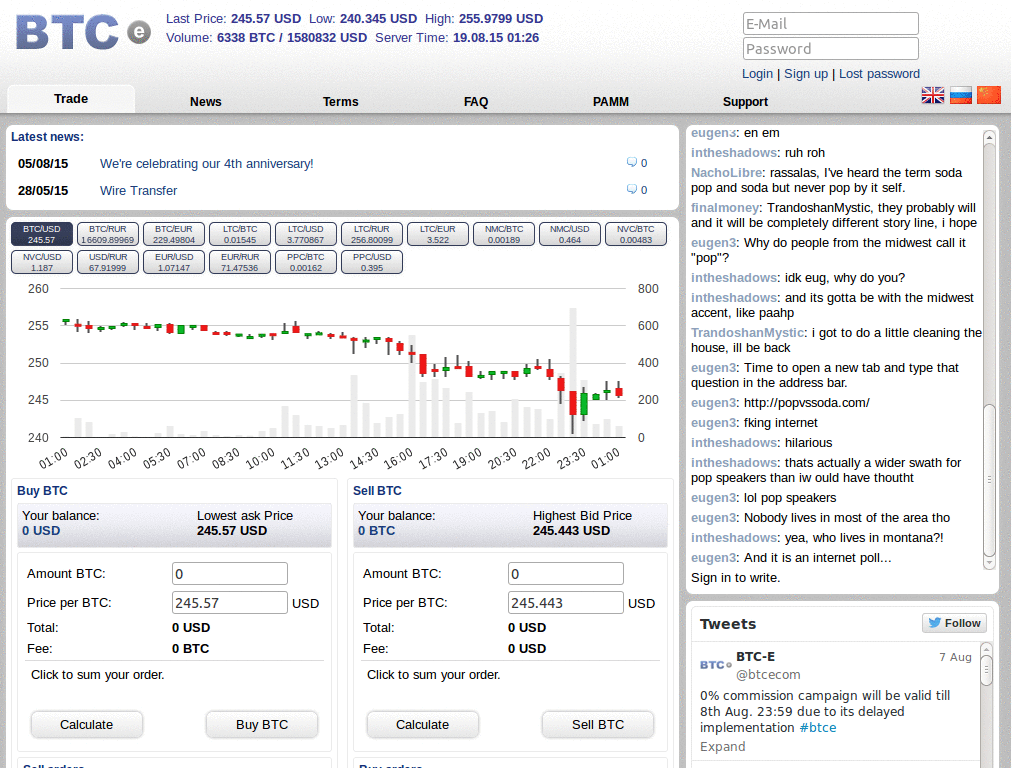
Task: Select the BTC/USD pair
Action: tap(42, 234)
